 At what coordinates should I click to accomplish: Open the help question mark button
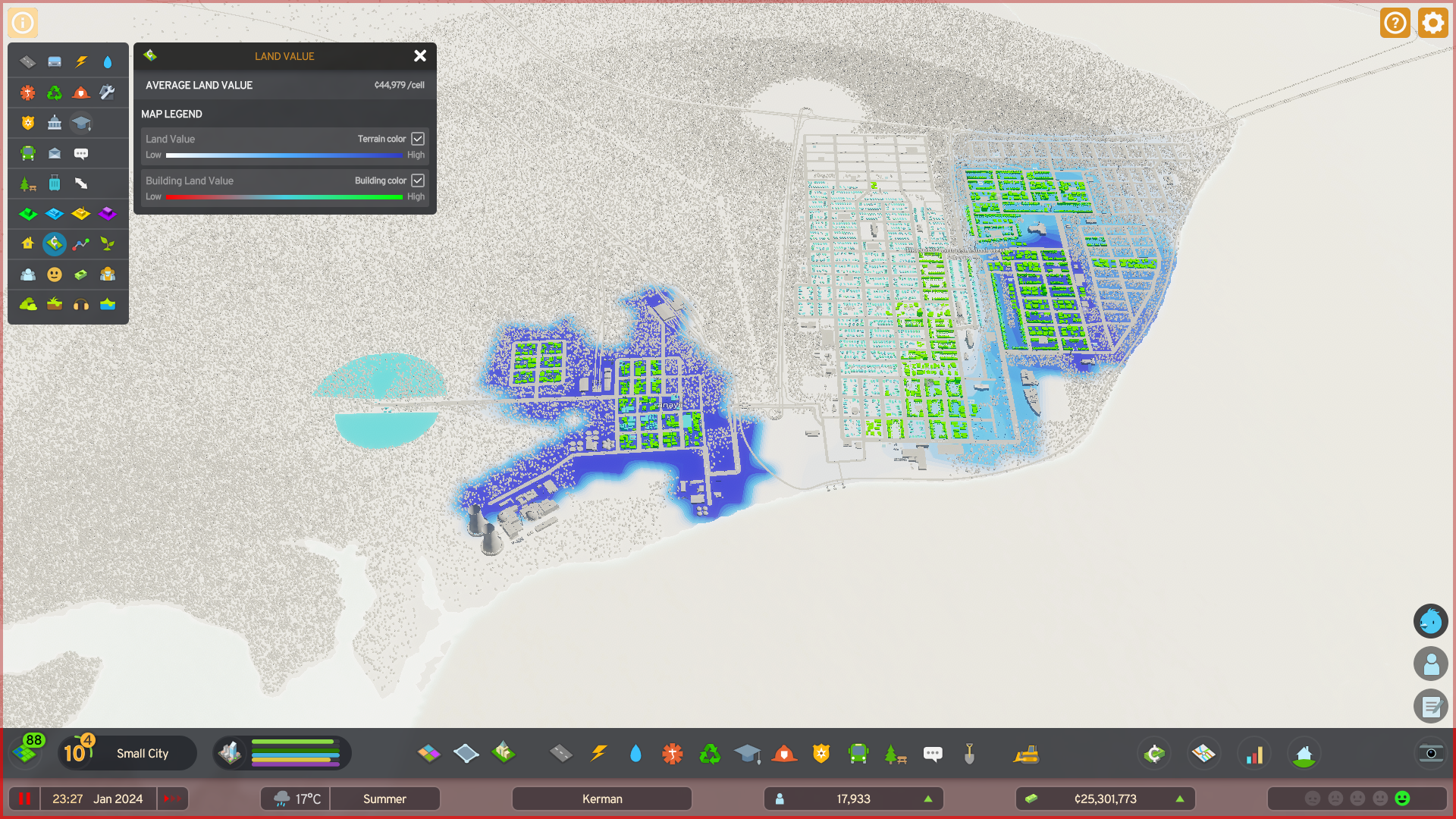coord(1395,23)
